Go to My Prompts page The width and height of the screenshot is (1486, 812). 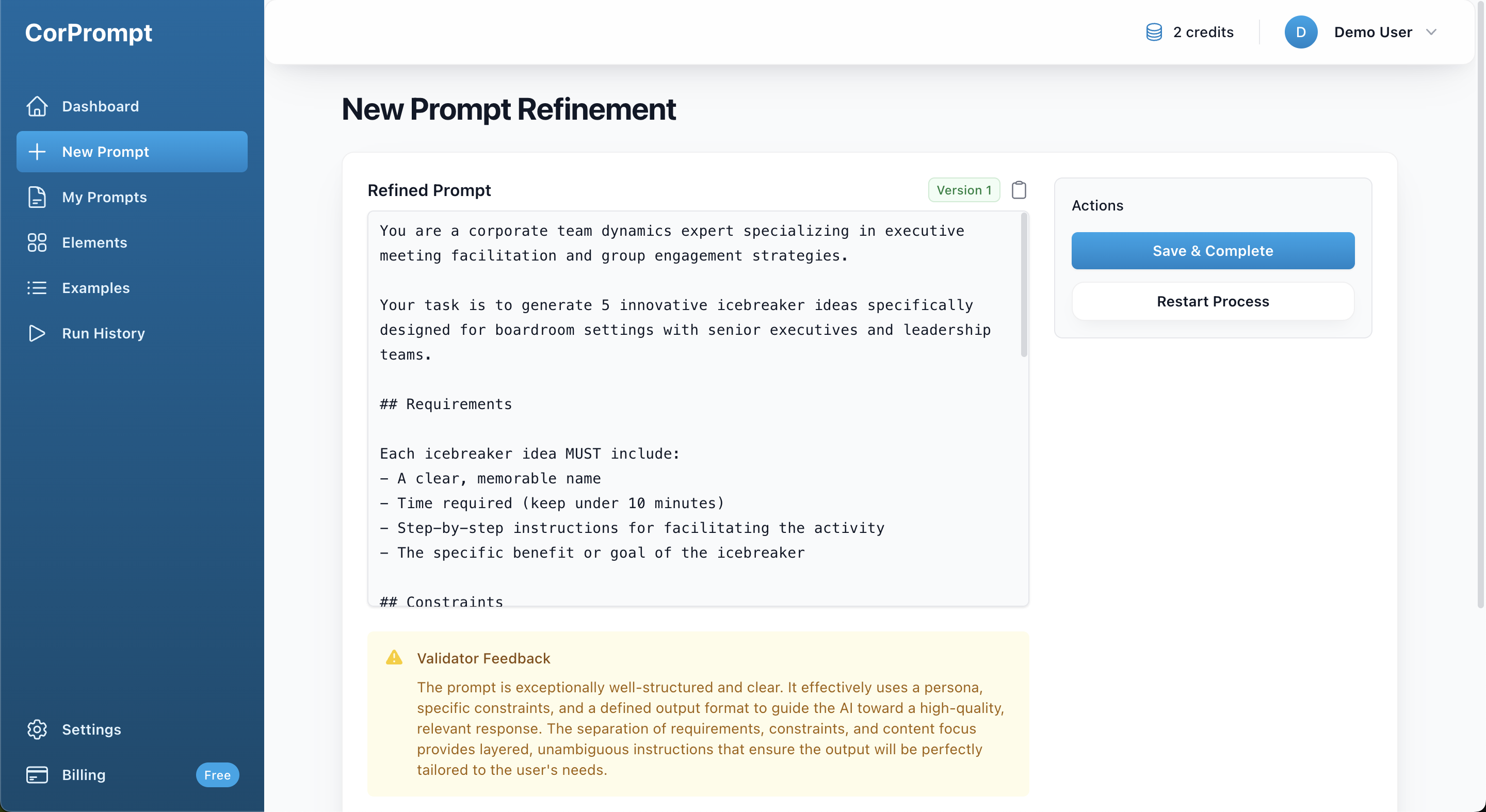point(104,197)
